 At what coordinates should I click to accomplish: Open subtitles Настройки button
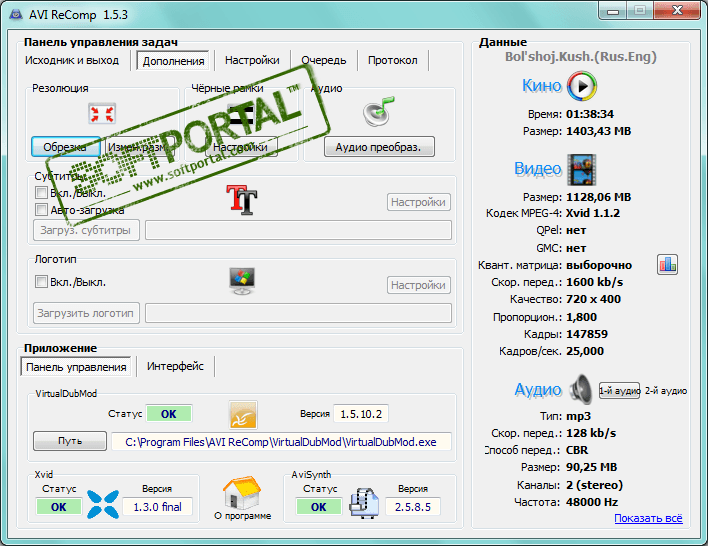click(419, 202)
